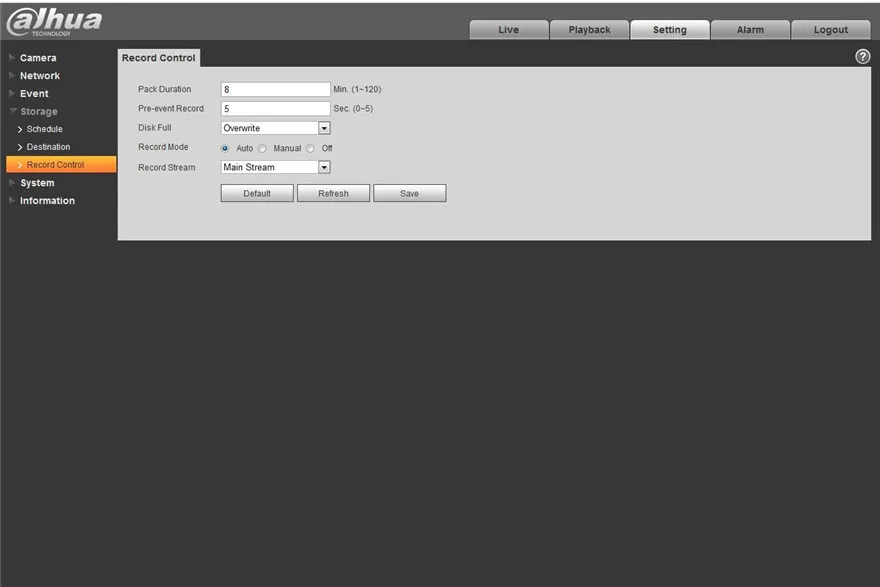This screenshot has height=587, width=880.
Task: Click the Dahua logo
Action: pos(54,22)
